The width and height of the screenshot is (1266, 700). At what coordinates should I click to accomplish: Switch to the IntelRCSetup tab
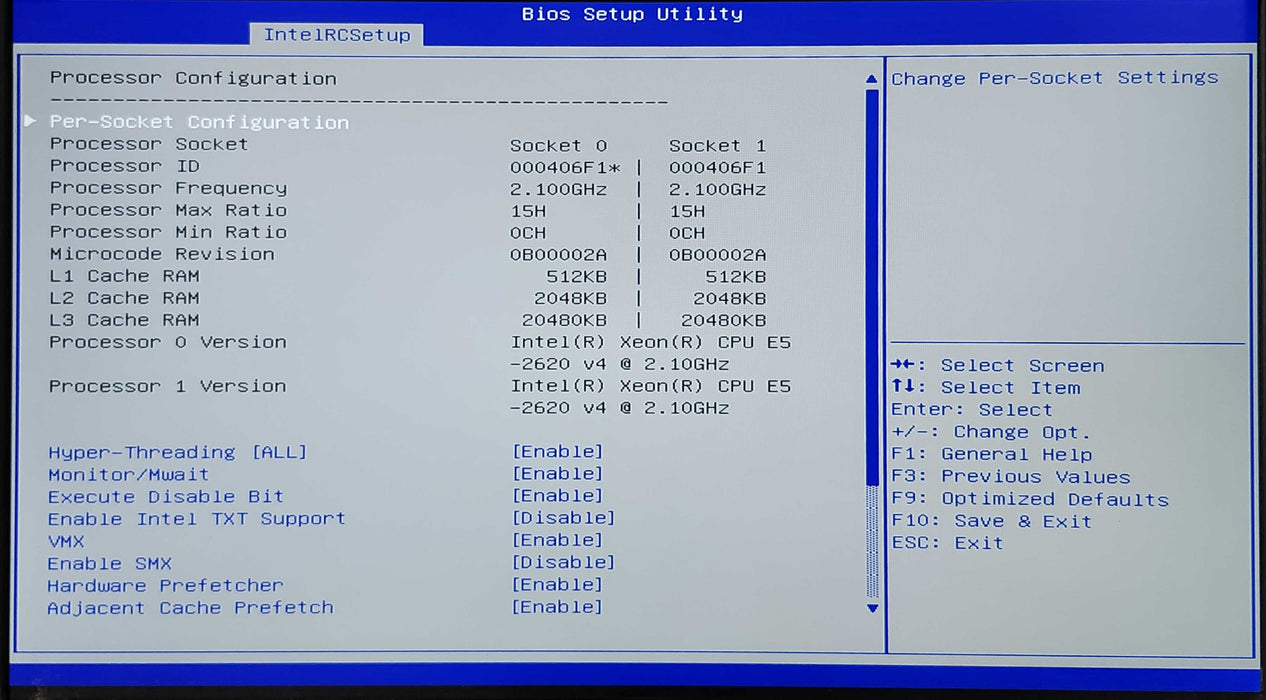339,33
